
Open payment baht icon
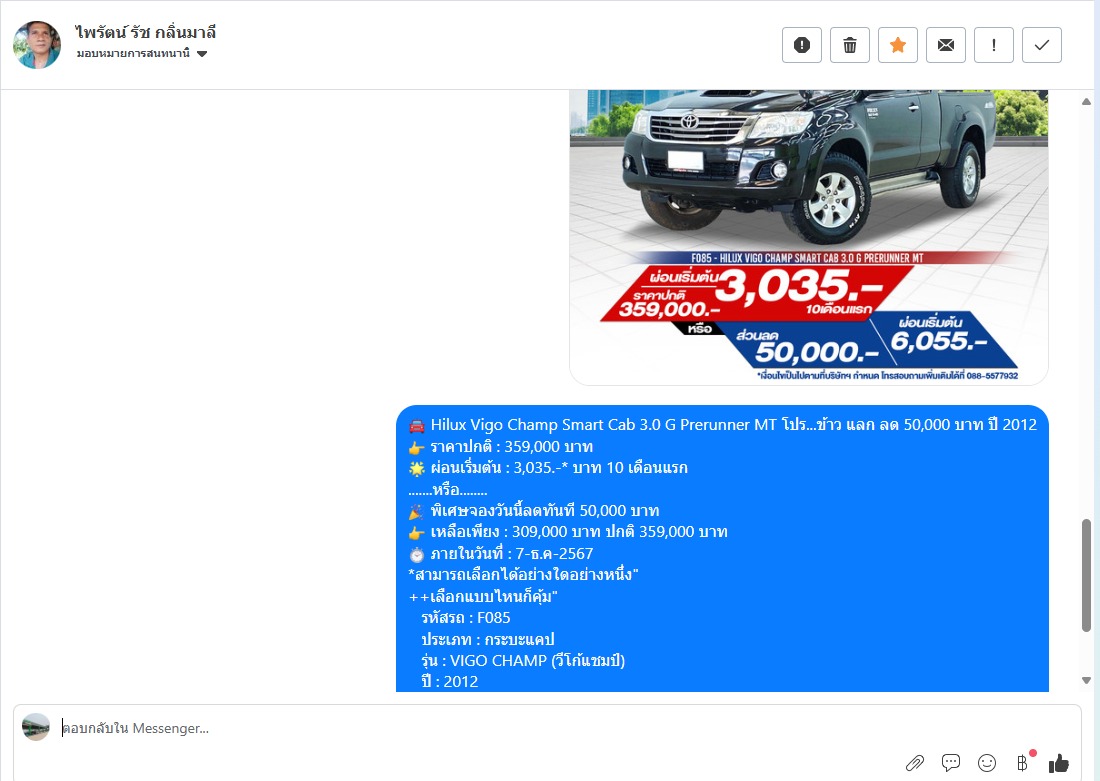pyautogui.click(x=1023, y=762)
